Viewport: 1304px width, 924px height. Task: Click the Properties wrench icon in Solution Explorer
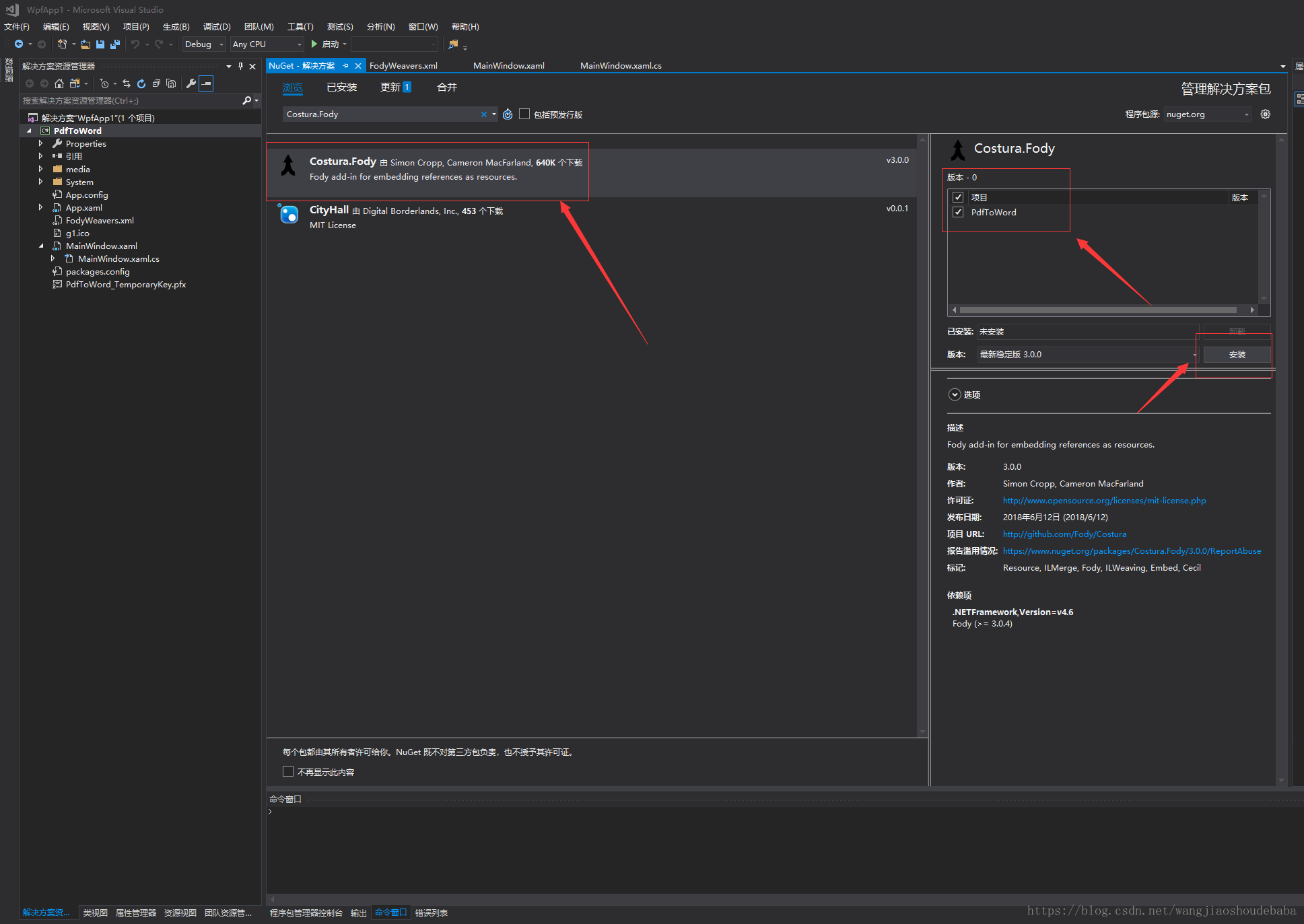[x=191, y=83]
